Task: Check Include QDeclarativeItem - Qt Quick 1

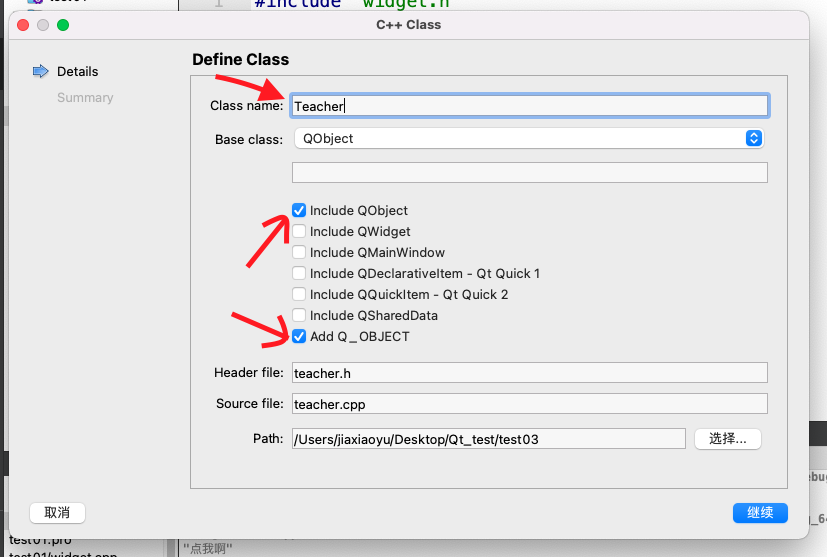Action: pyautogui.click(x=299, y=273)
